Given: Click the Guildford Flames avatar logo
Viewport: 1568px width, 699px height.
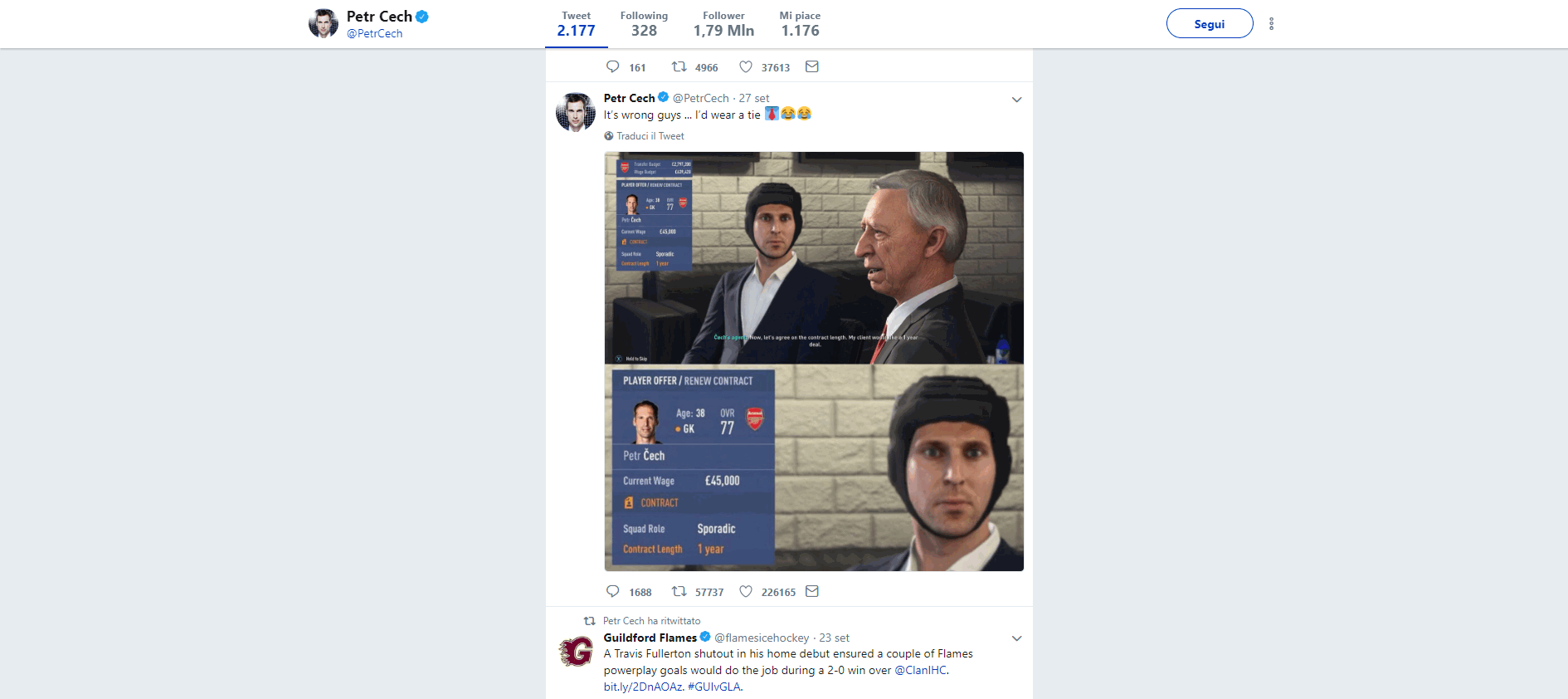Looking at the screenshot, I should tap(576, 652).
